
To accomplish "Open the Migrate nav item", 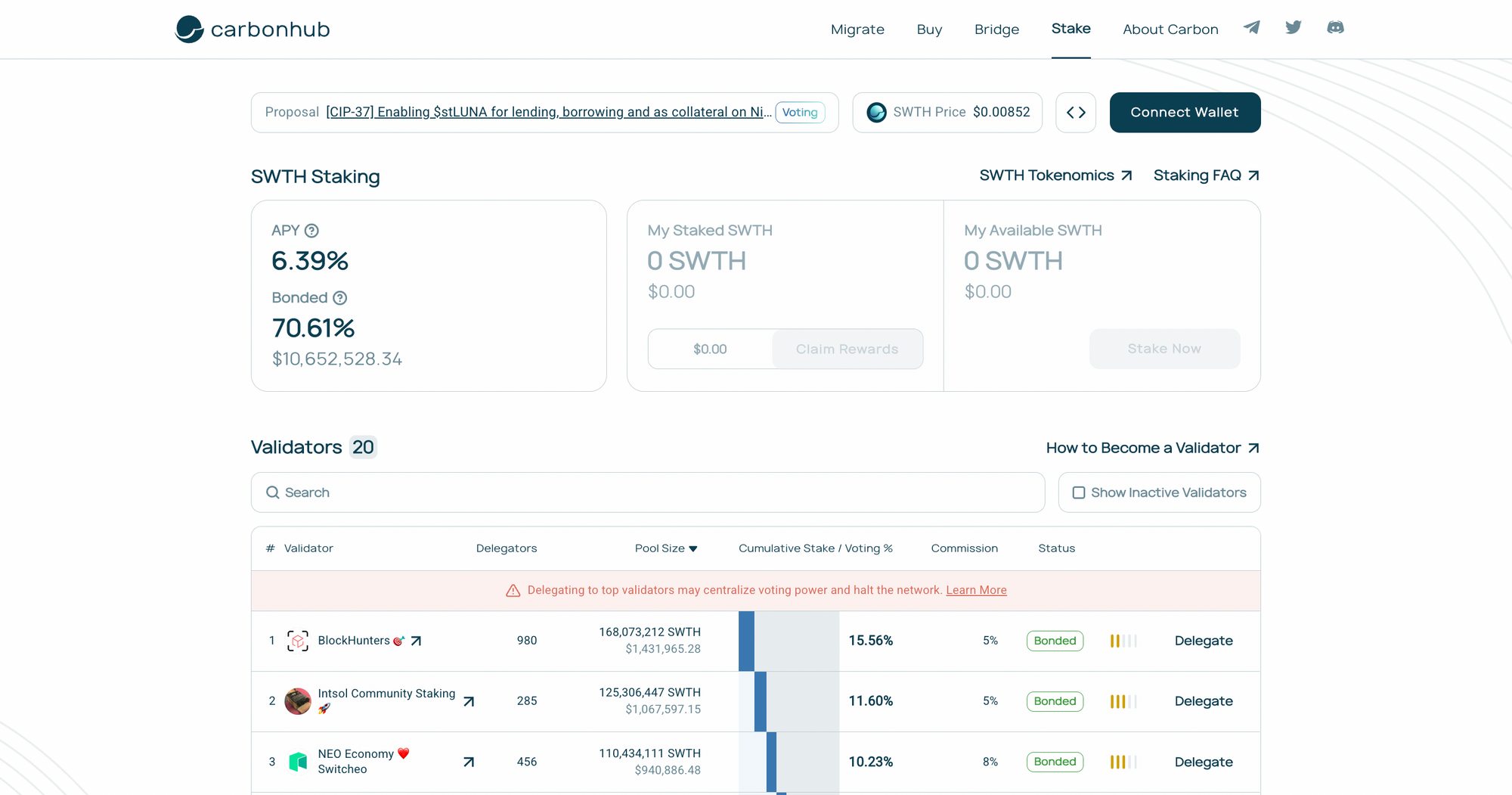I will 857,30.
